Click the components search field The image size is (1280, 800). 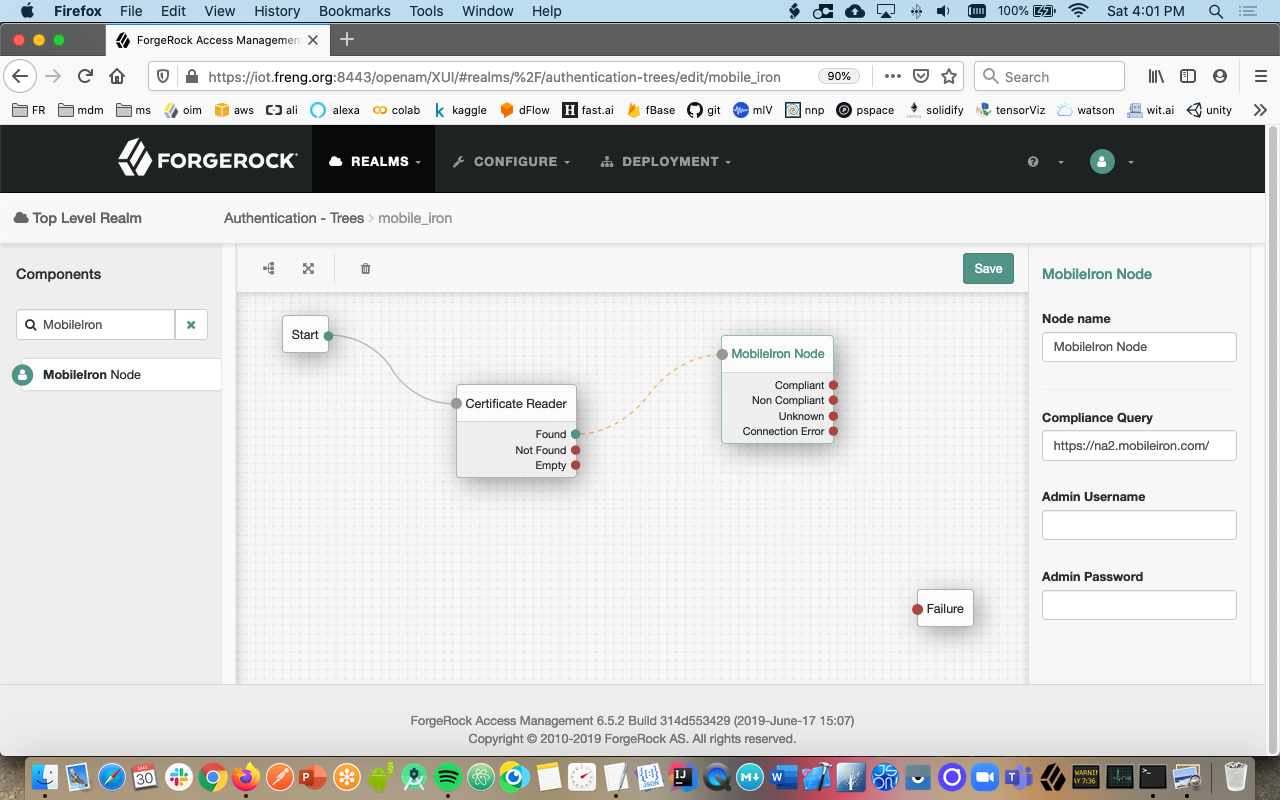[96, 325]
